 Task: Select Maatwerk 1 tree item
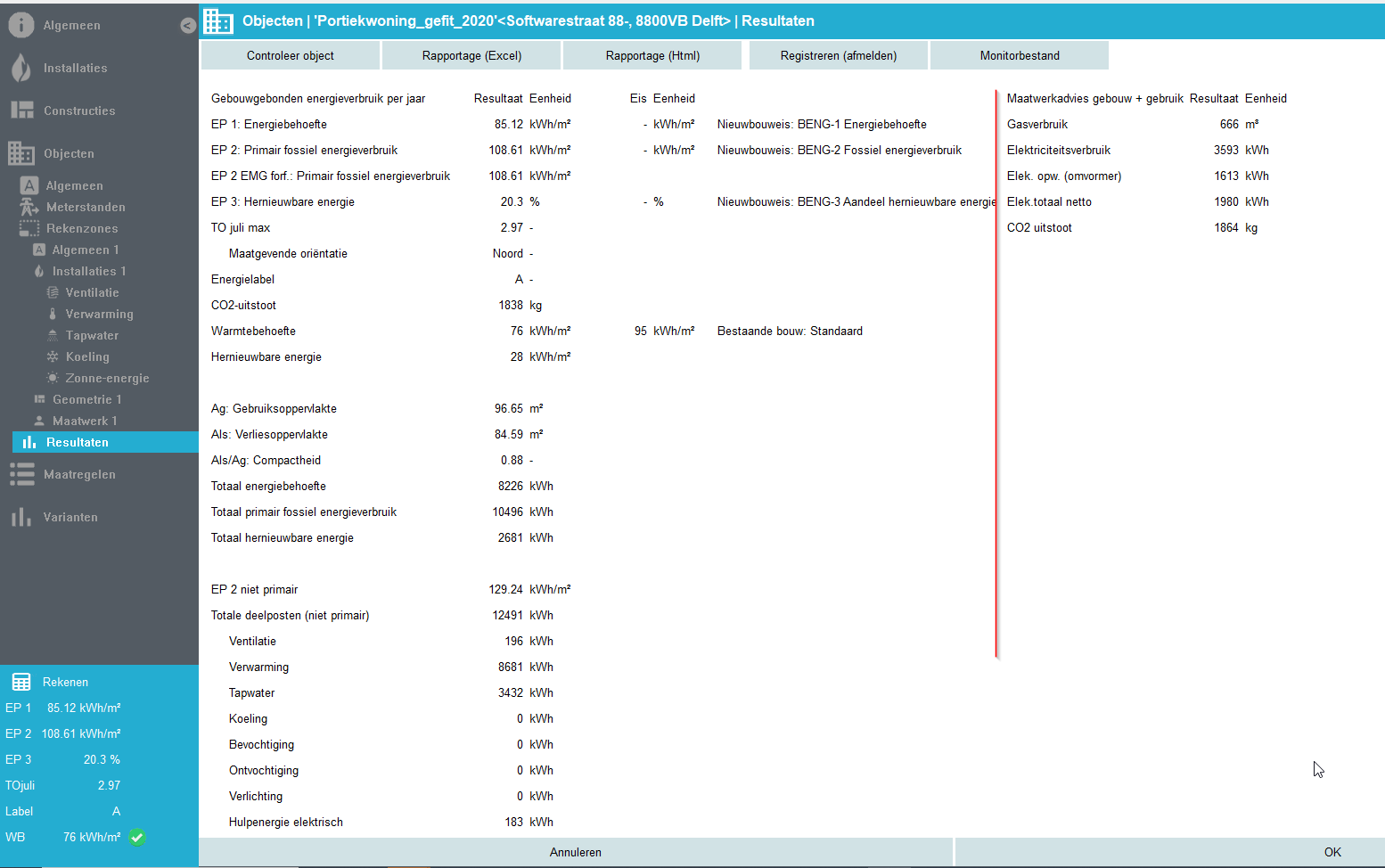pos(85,421)
